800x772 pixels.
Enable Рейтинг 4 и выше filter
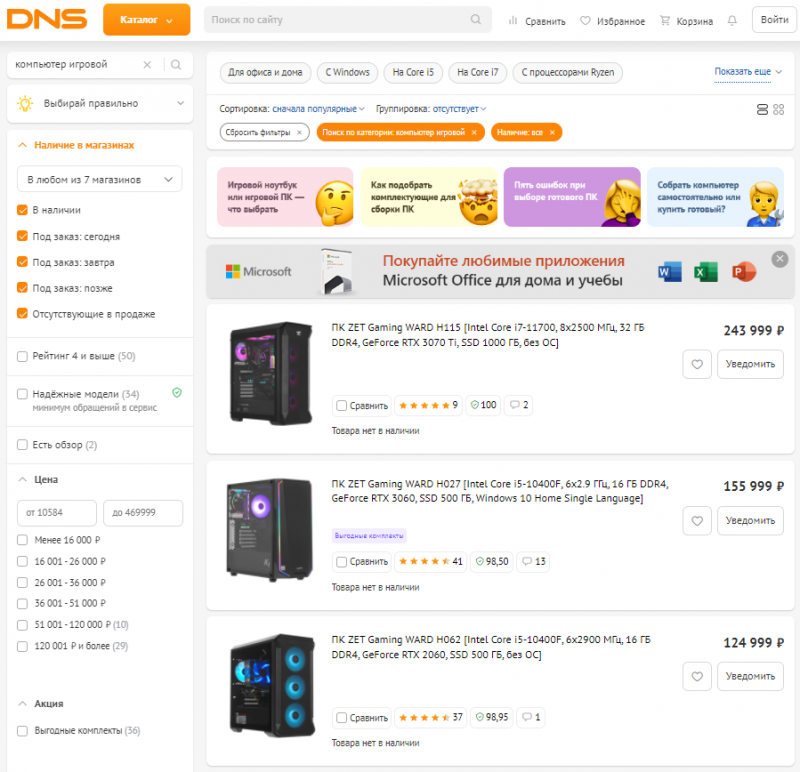pos(22,356)
